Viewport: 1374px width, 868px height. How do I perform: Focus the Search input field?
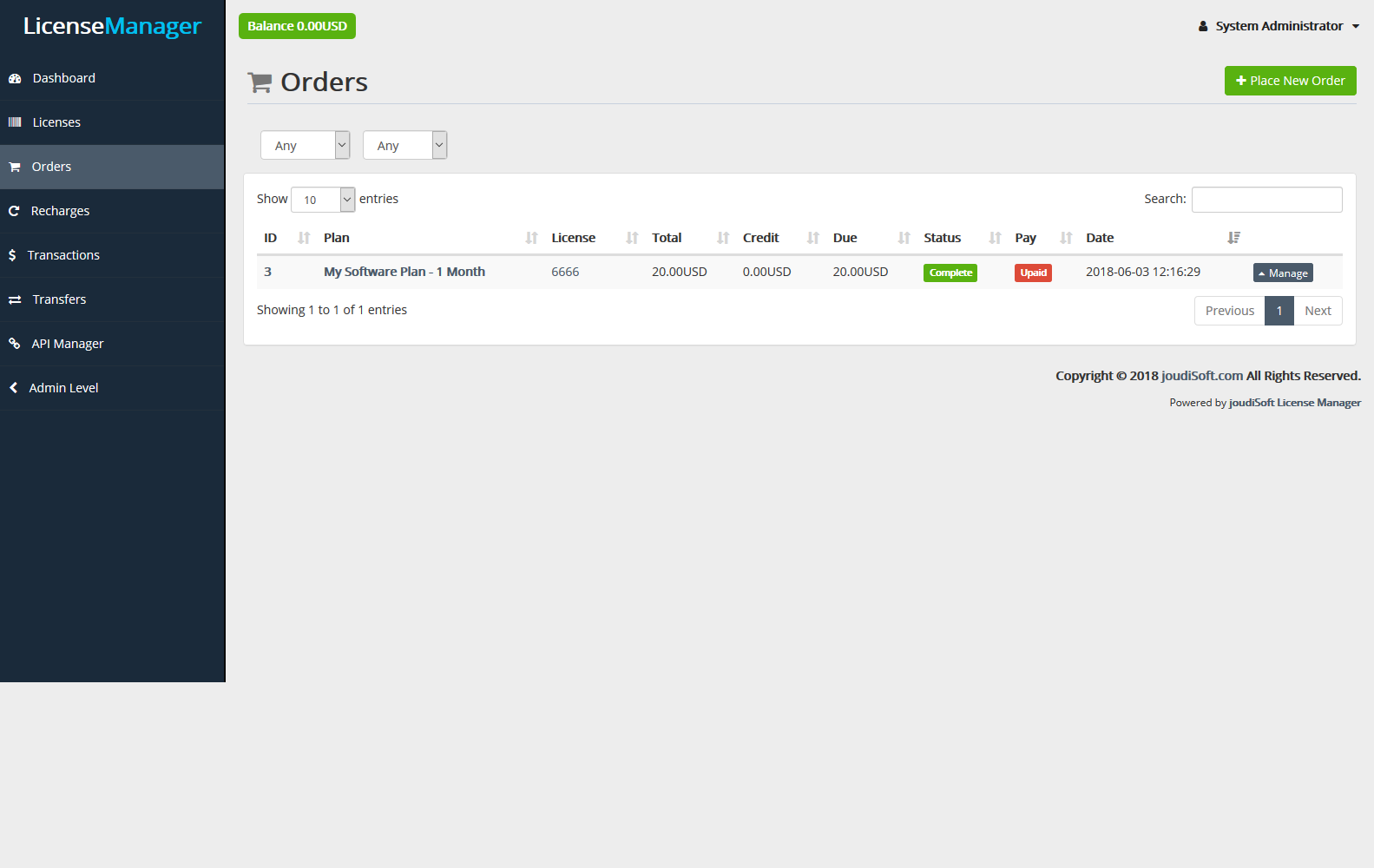pos(1266,200)
